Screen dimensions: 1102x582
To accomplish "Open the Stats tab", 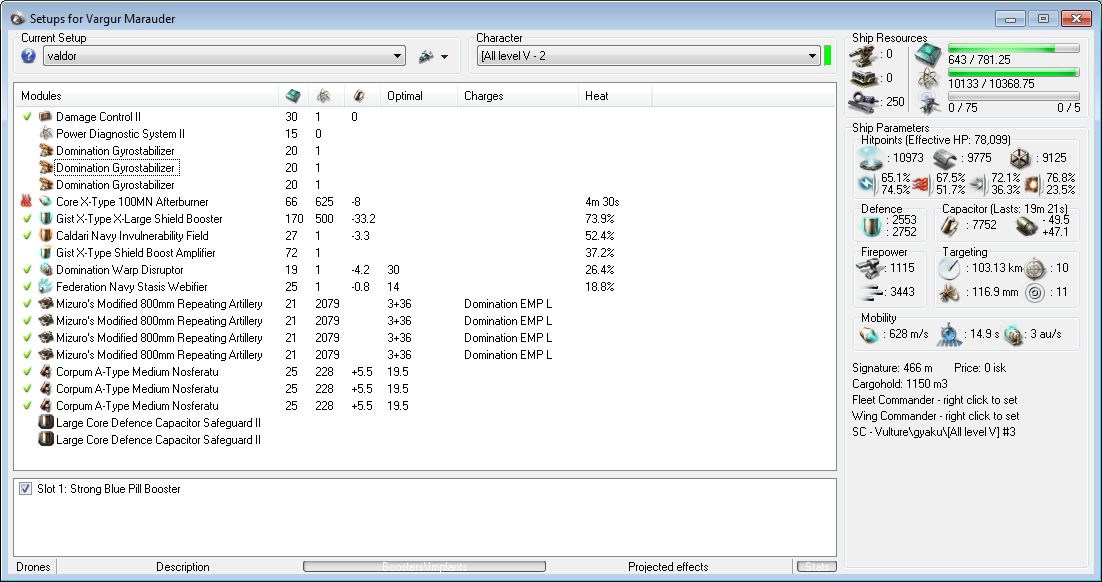I will 816,567.
